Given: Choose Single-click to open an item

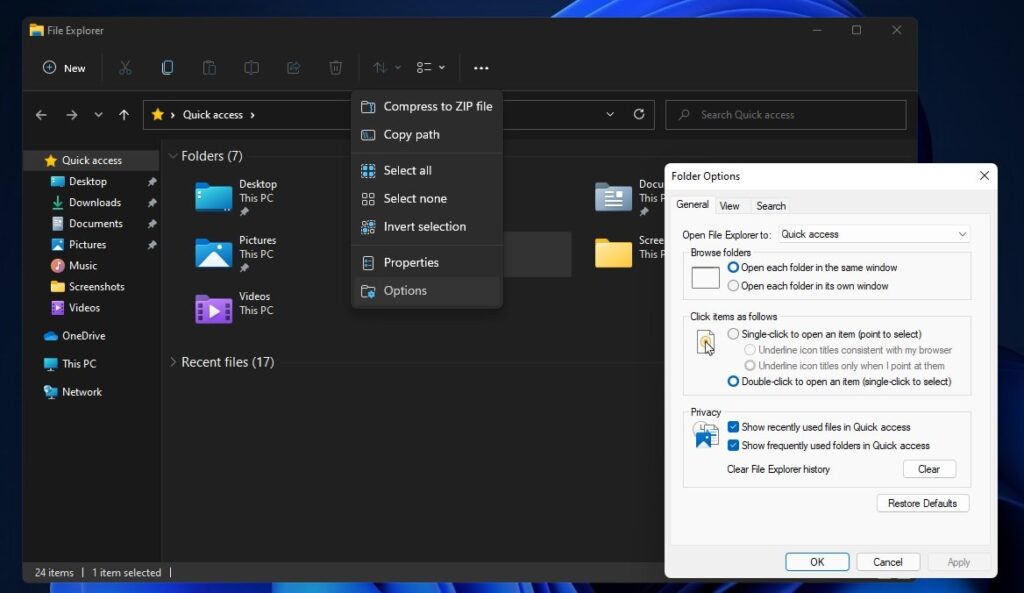Looking at the screenshot, I should pos(734,334).
